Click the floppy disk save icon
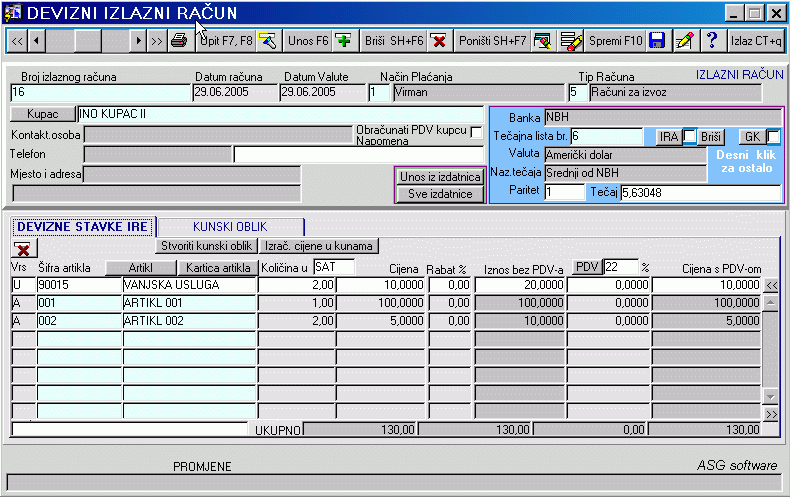790x497 pixels. point(657,41)
